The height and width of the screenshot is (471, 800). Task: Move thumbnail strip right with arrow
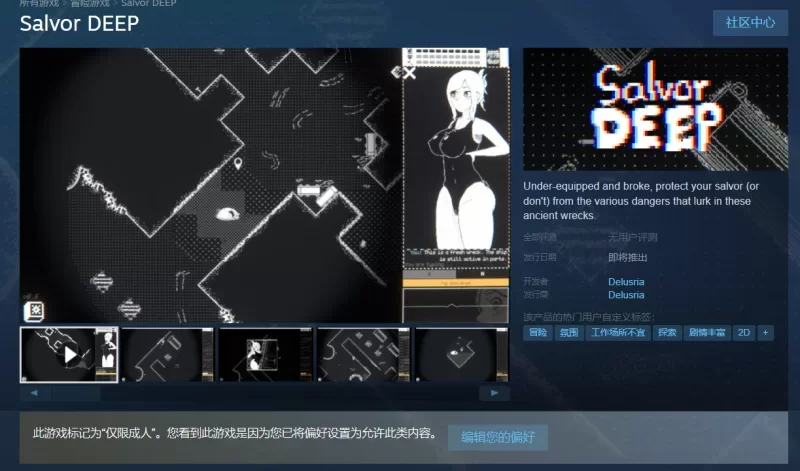[x=494, y=393]
